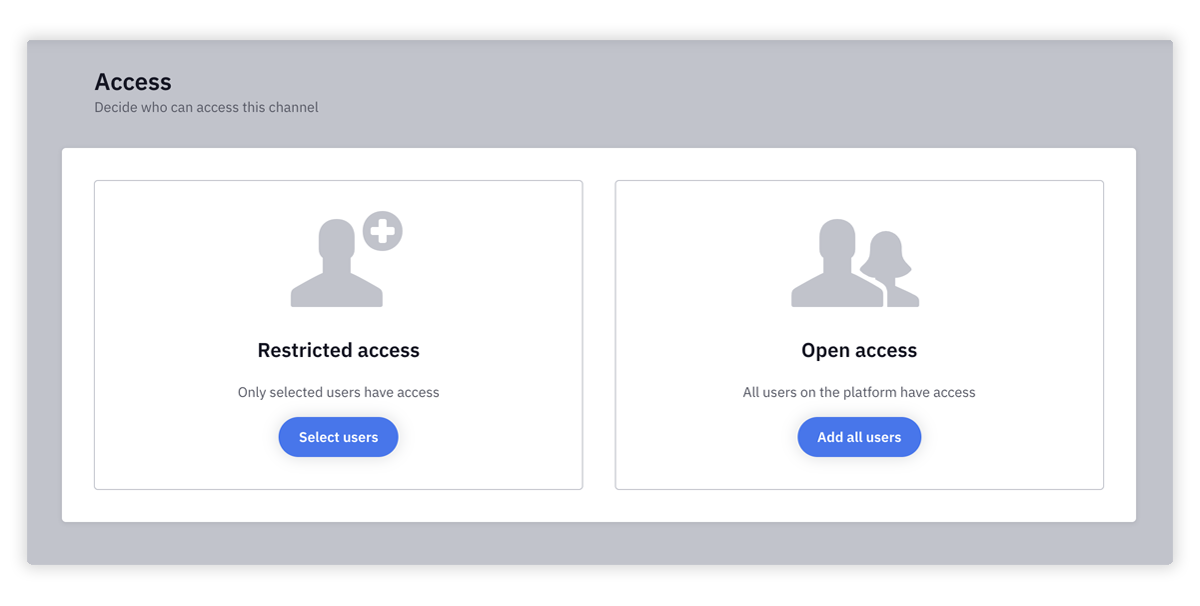Click the Add all users button
The width and height of the screenshot is (1200, 606).
coord(859,437)
